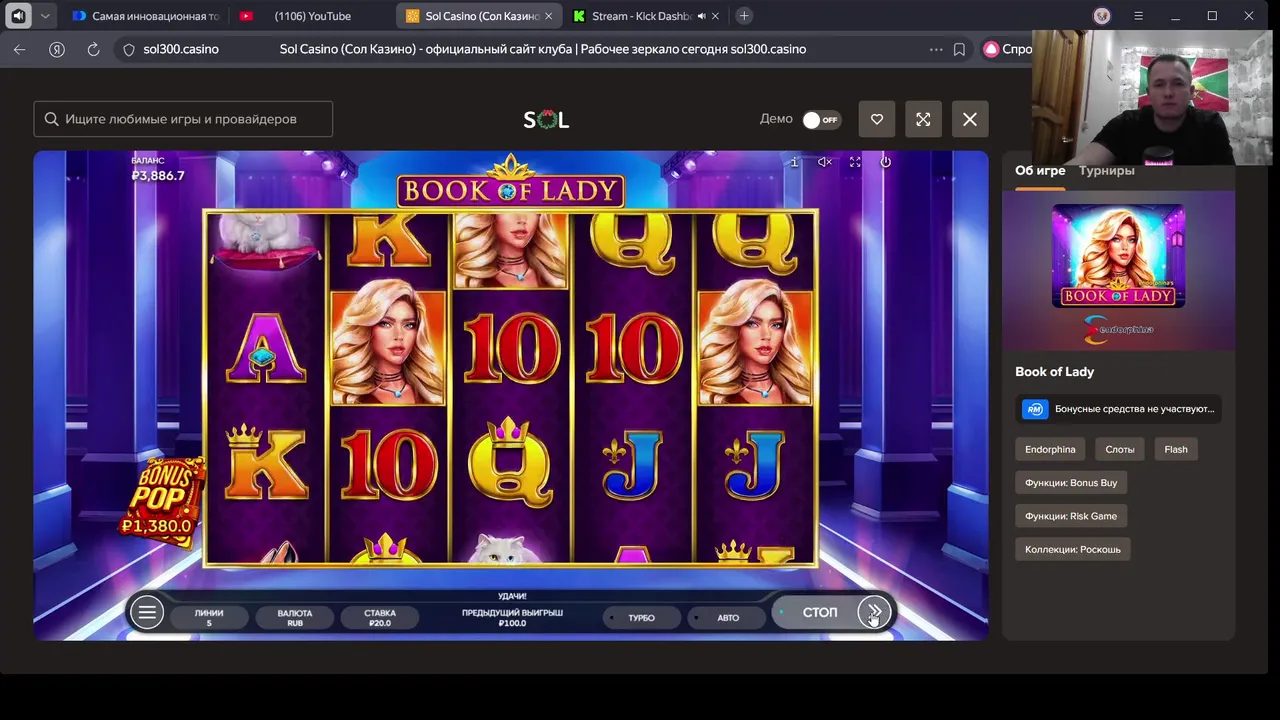Expand the tab list chevron dropdown

coord(45,16)
